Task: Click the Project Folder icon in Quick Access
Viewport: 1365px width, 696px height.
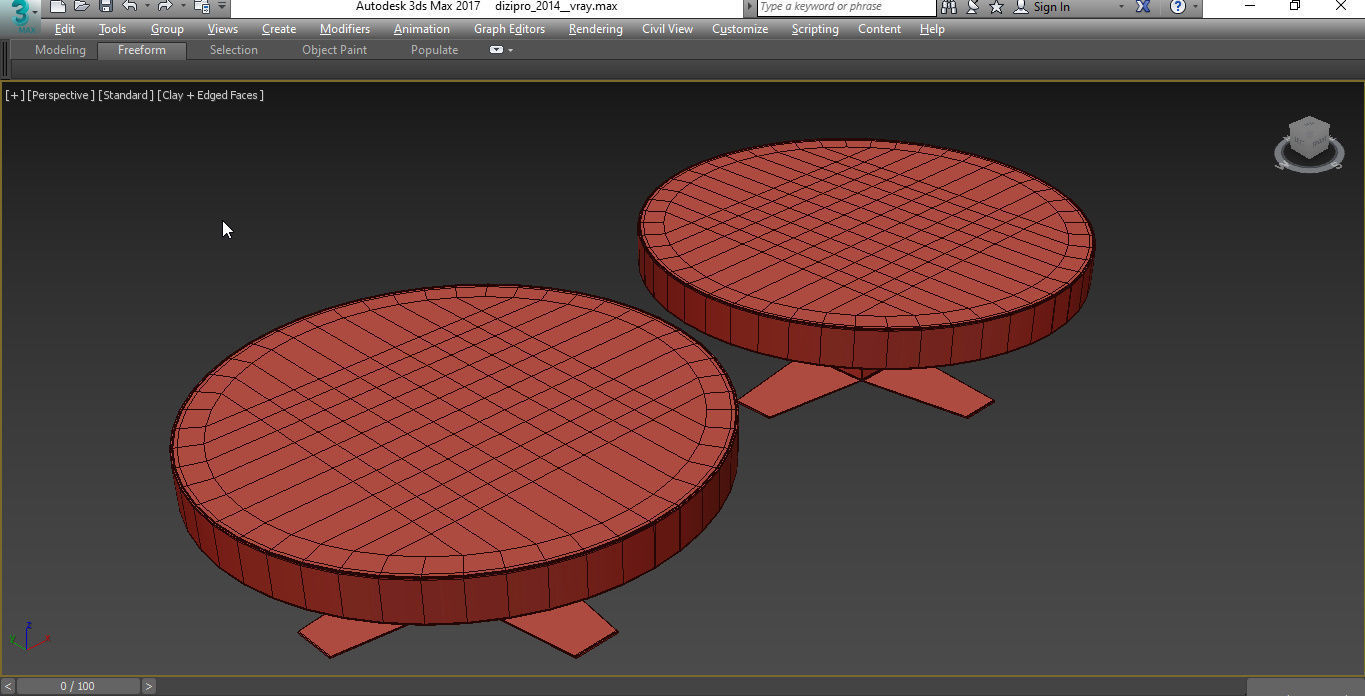Action: (x=202, y=7)
